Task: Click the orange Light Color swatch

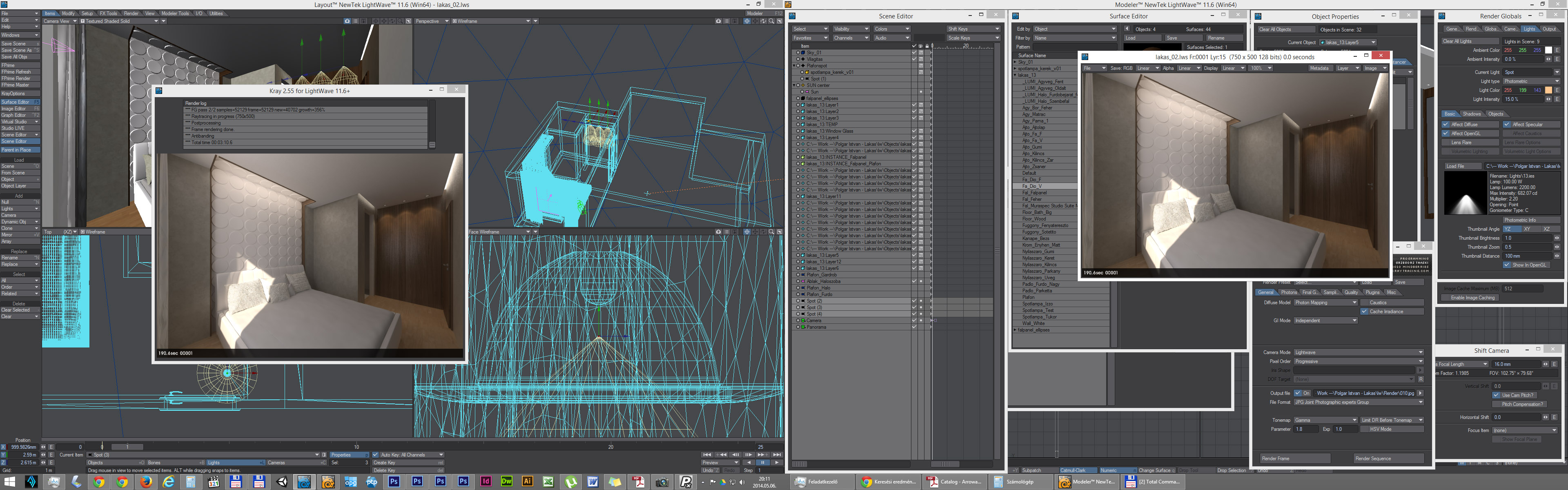Action: 1548,90
